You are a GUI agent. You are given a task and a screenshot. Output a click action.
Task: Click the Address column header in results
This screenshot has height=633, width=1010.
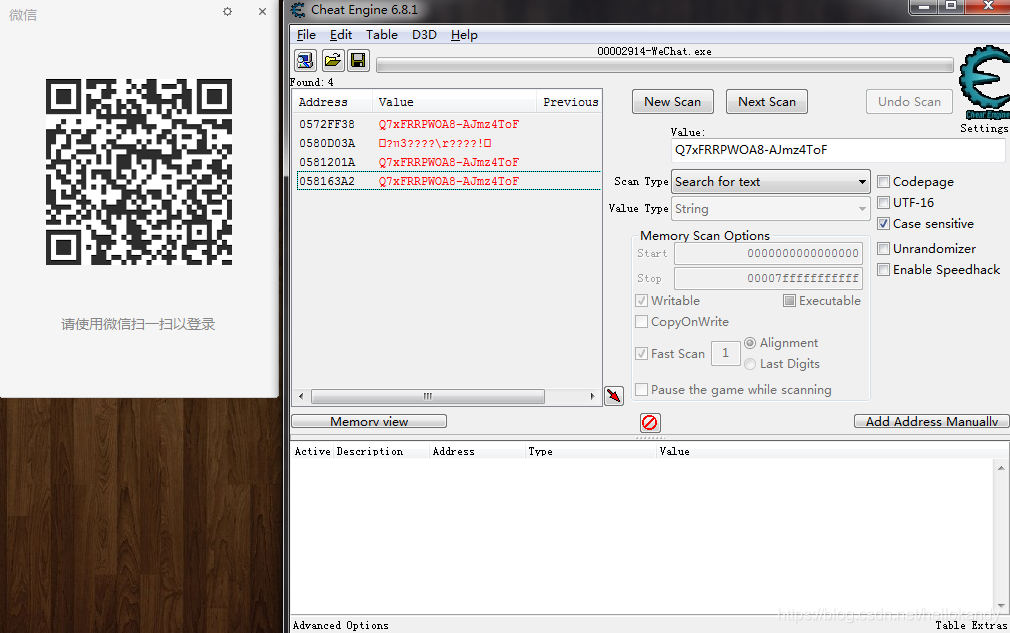coord(332,102)
